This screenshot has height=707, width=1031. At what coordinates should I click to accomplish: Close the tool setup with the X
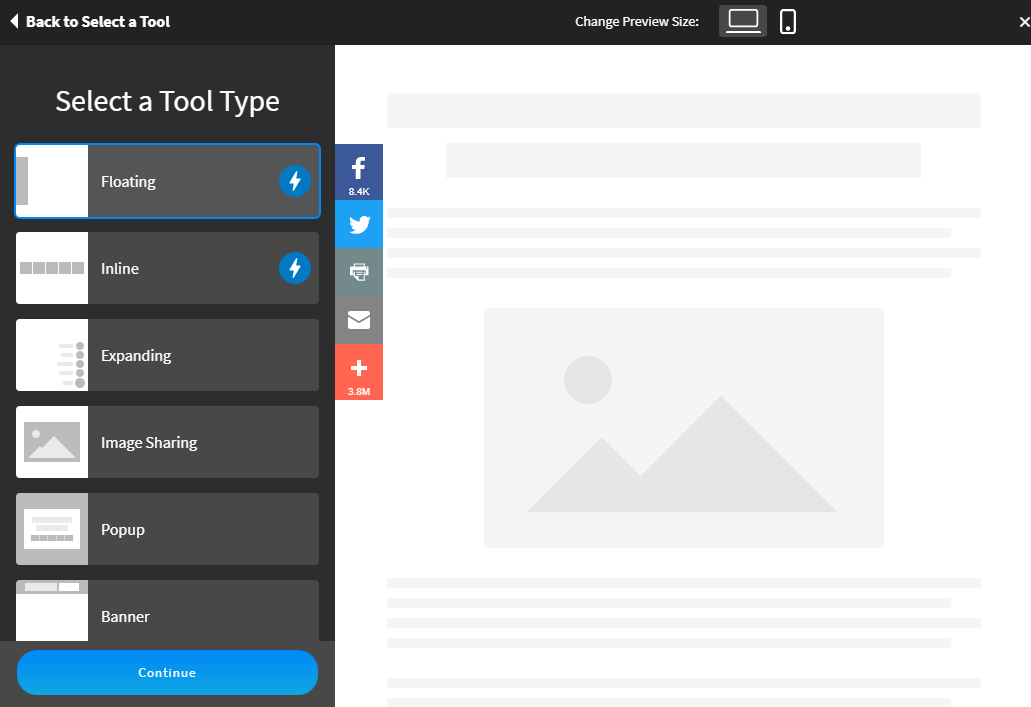[1023, 22]
